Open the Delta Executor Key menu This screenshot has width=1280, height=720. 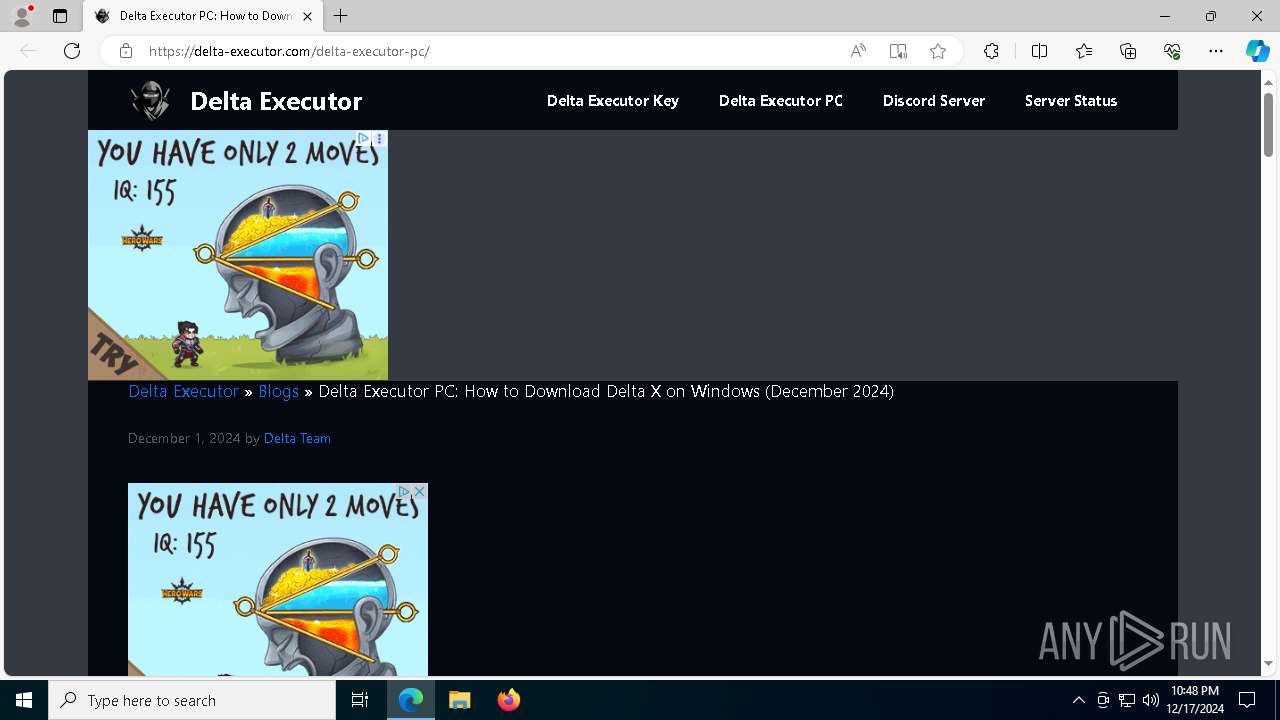[613, 101]
